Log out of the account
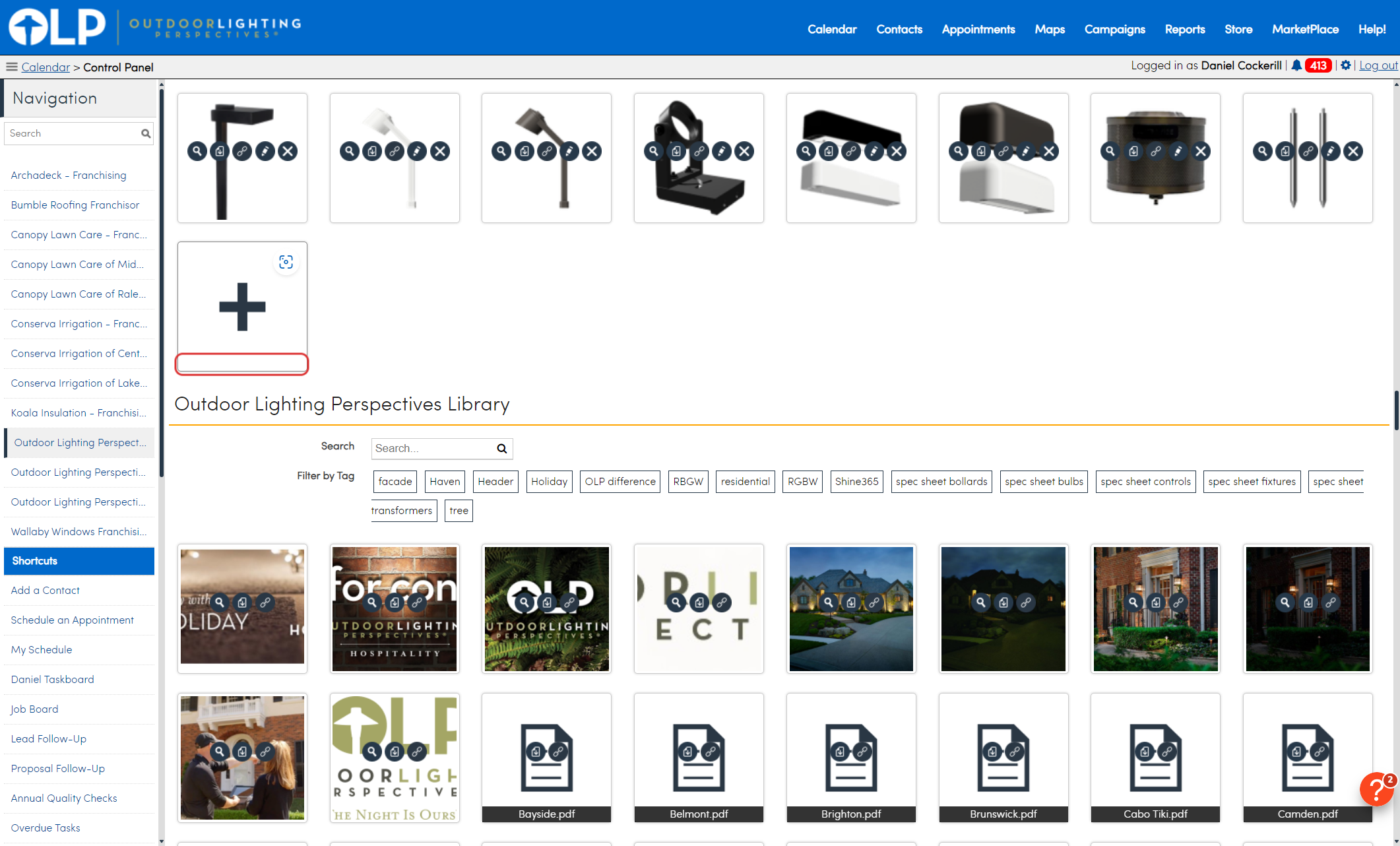This screenshot has width=1400, height=846. [x=1379, y=65]
